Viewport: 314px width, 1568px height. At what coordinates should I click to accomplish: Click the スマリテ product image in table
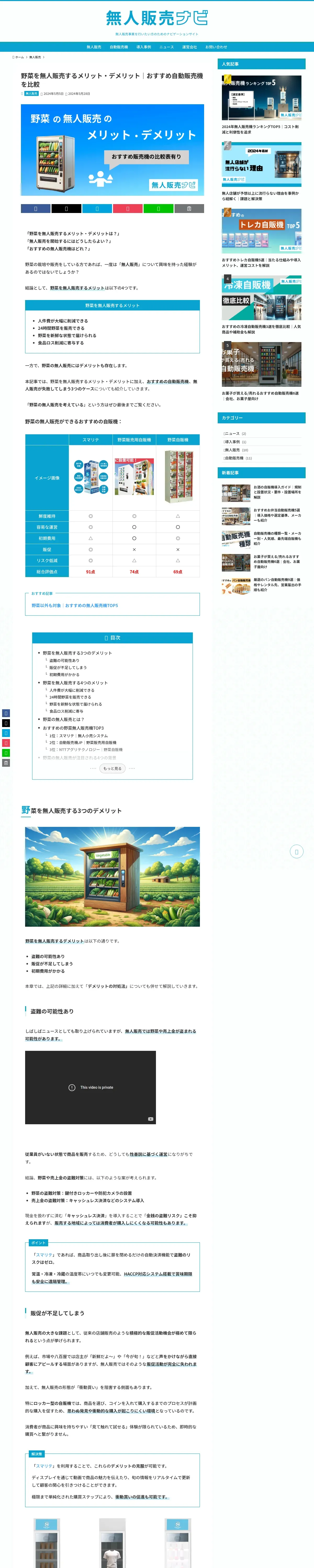[x=91, y=477]
